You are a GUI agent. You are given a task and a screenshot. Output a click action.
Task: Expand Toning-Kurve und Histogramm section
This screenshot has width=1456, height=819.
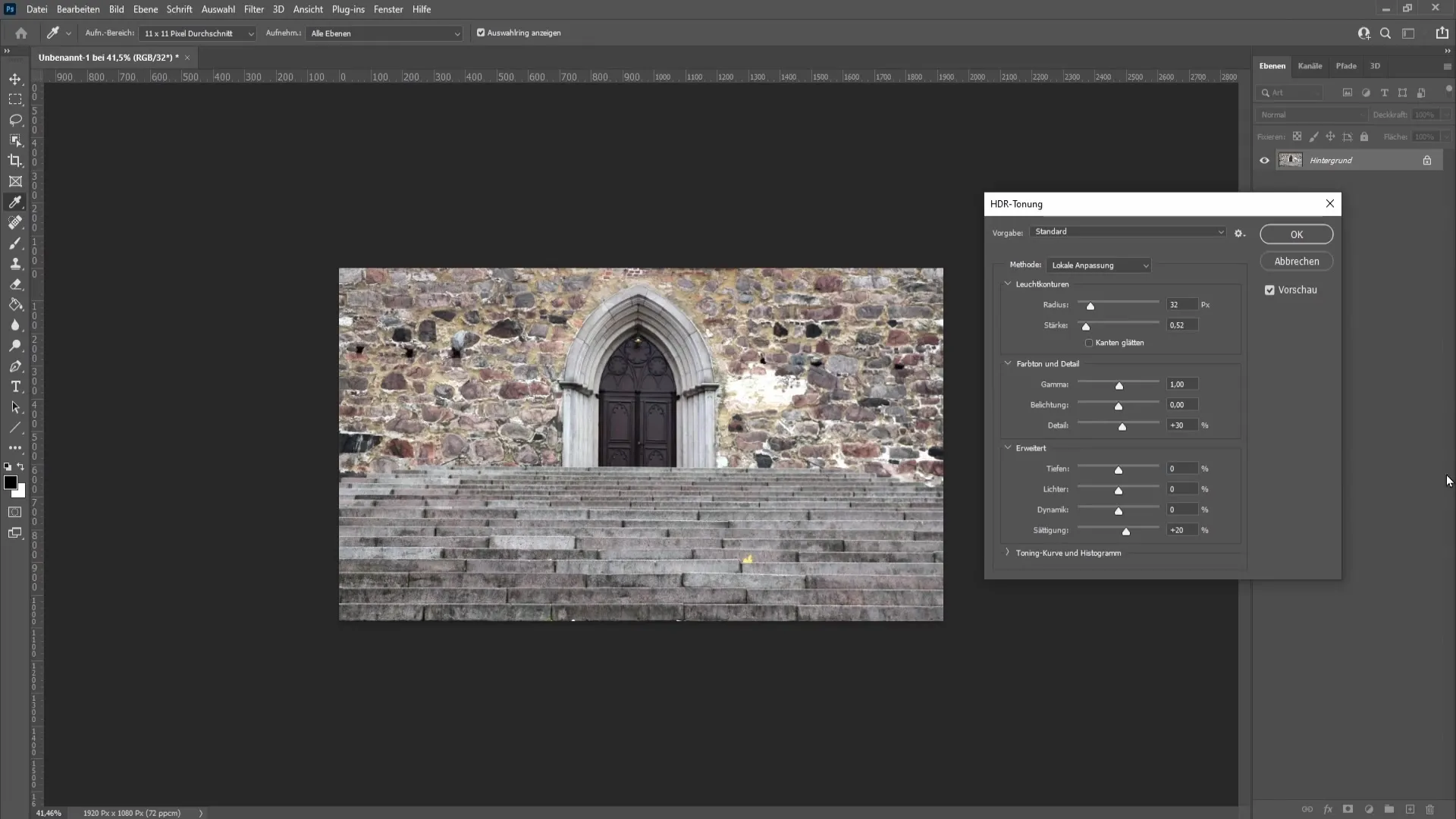pos(1008,552)
